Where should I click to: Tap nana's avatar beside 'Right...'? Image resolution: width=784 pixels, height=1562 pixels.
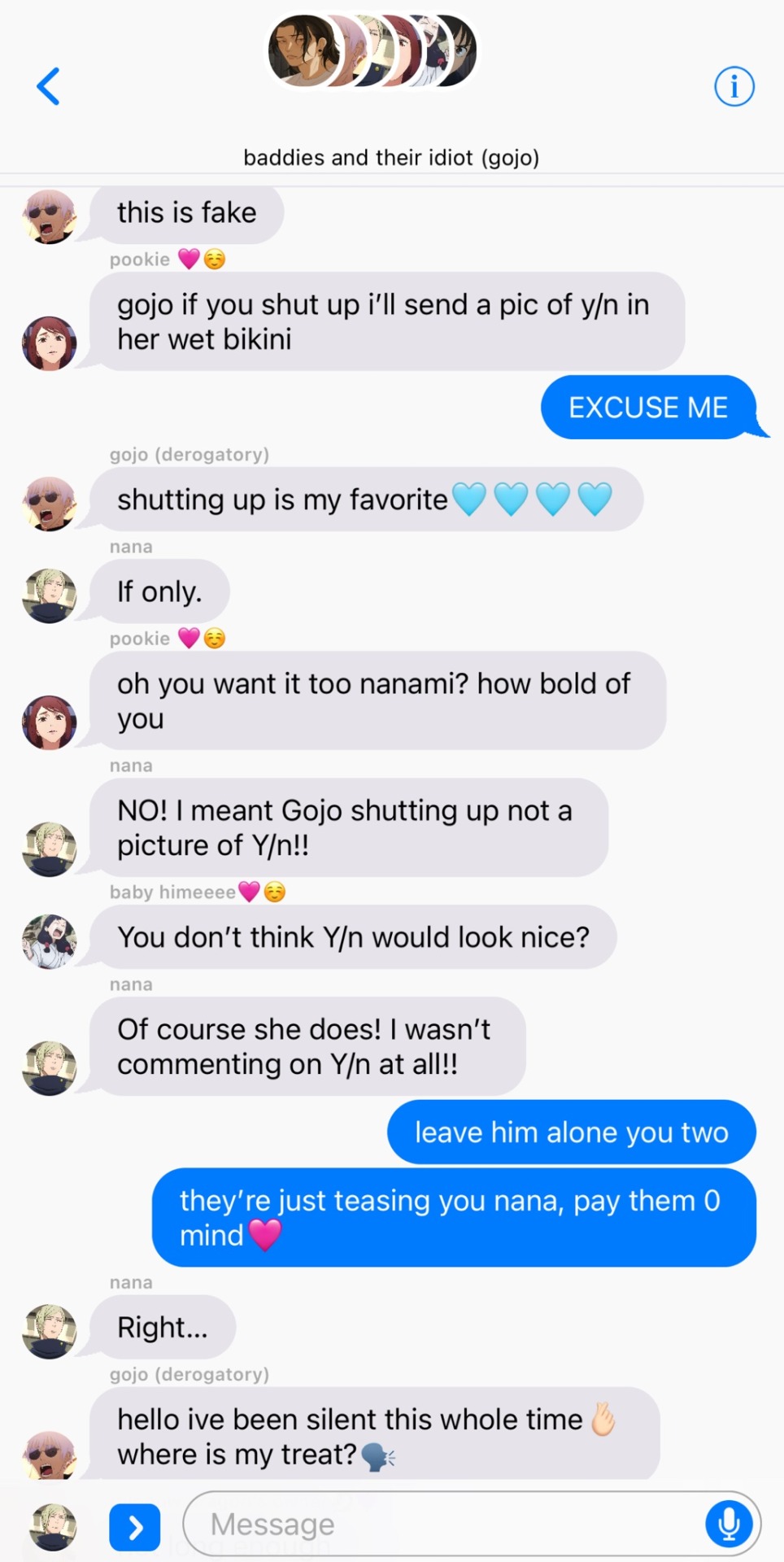pyautogui.click(x=49, y=1332)
